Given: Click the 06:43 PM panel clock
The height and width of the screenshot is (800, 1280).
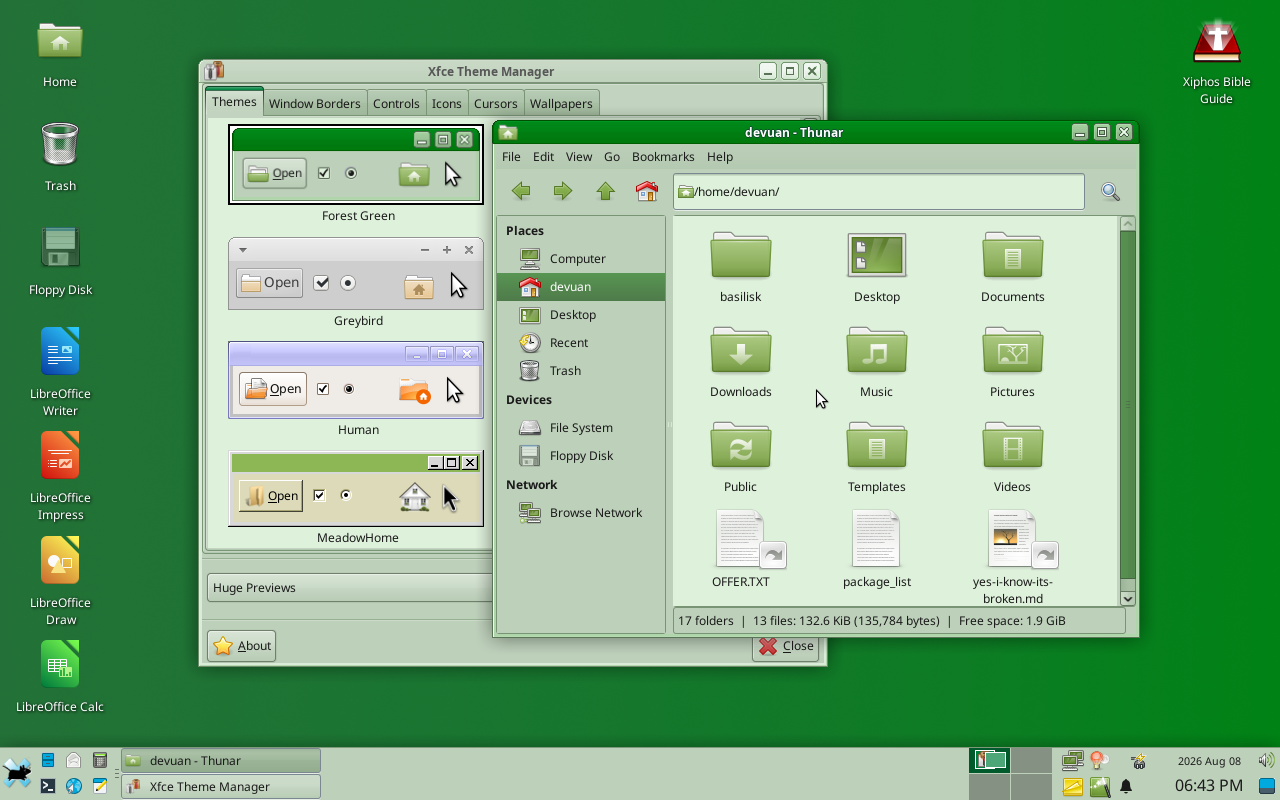Looking at the screenshot, I should pos(1209,786).
